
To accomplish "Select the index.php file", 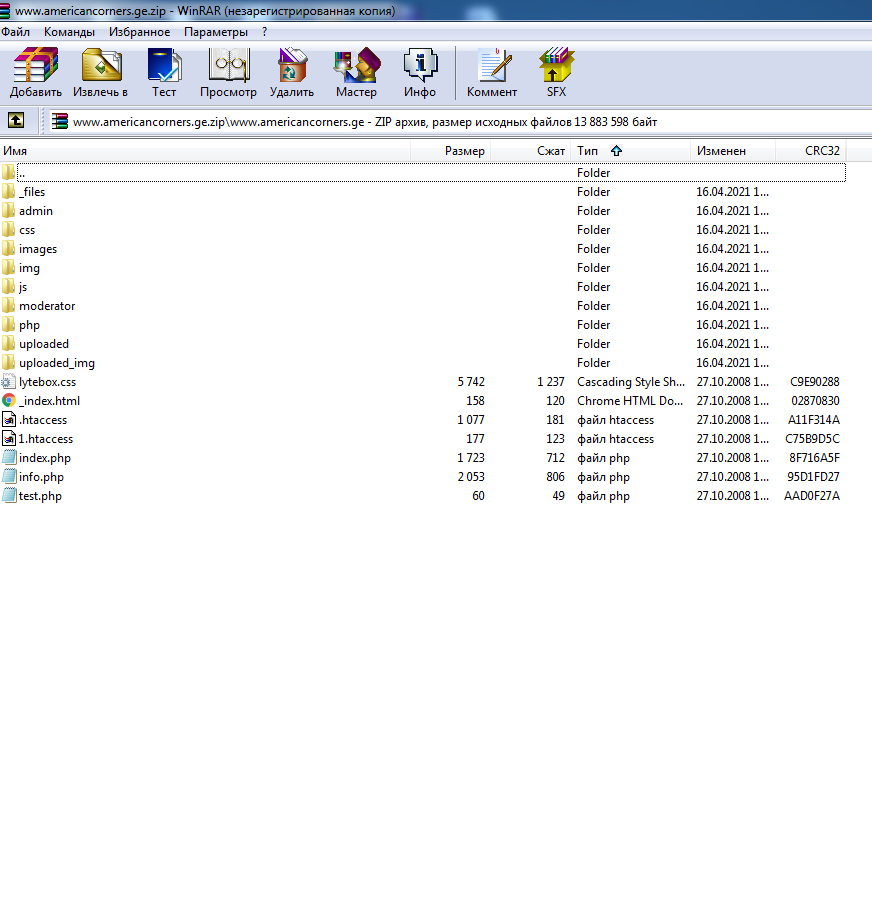I will tap(45, 458).
